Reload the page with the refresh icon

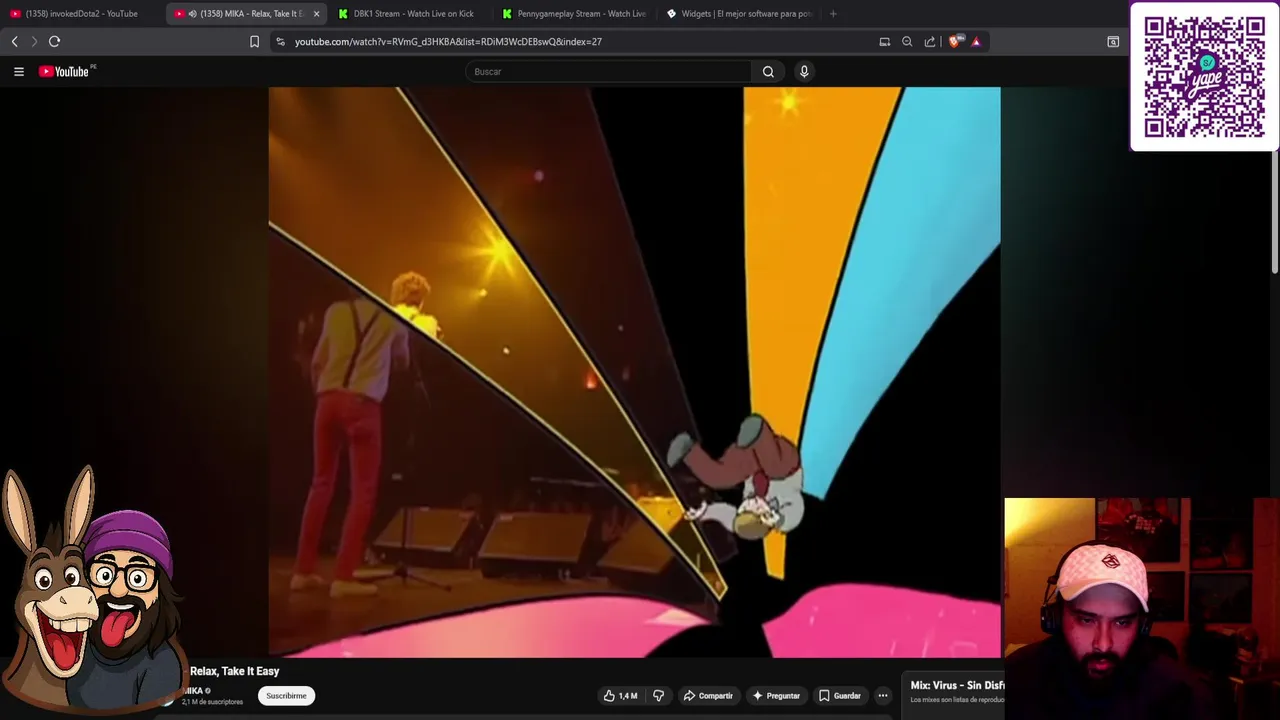pyautogui.click(x=55, y=41)
